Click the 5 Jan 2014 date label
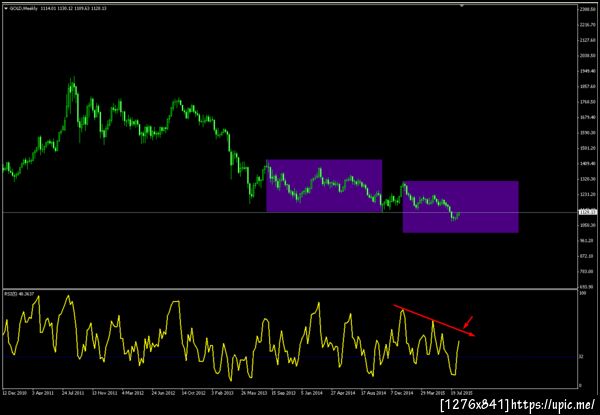This screenshot has height=415, width=600. [313, 393]
